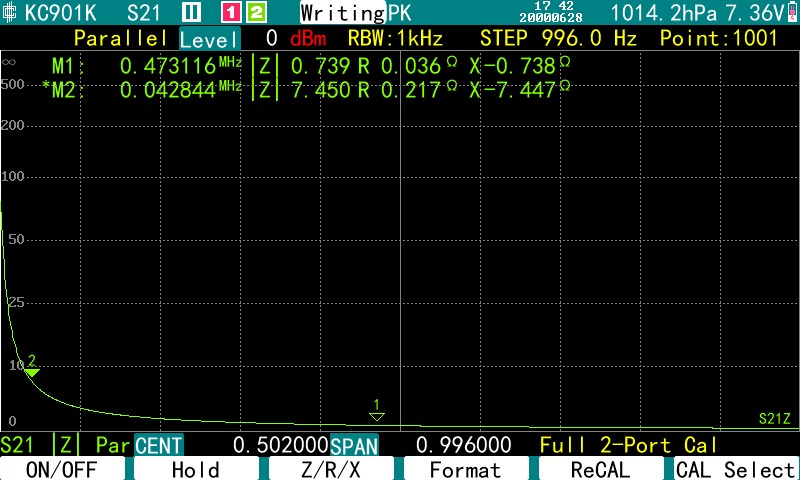
Task: Select the highlighted Level field
Action: (x=209, y=39)
